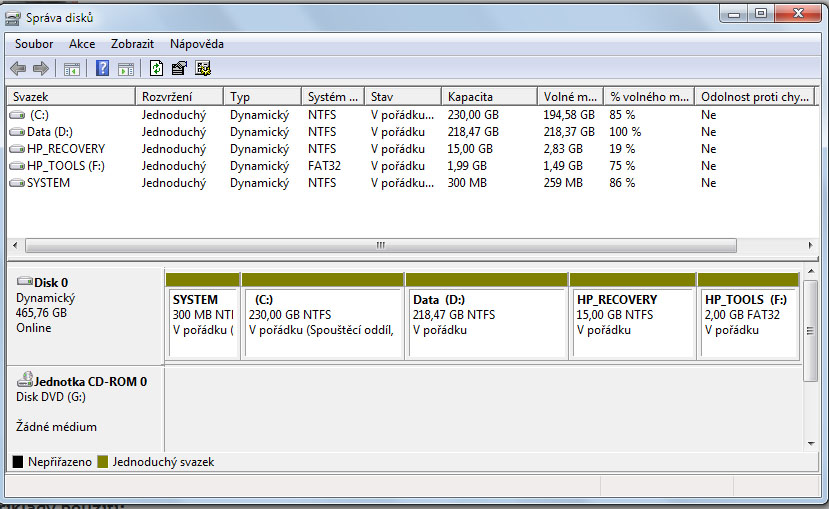Click the Refresh toolbar icon
829x509 pixels.
(156, 68)
